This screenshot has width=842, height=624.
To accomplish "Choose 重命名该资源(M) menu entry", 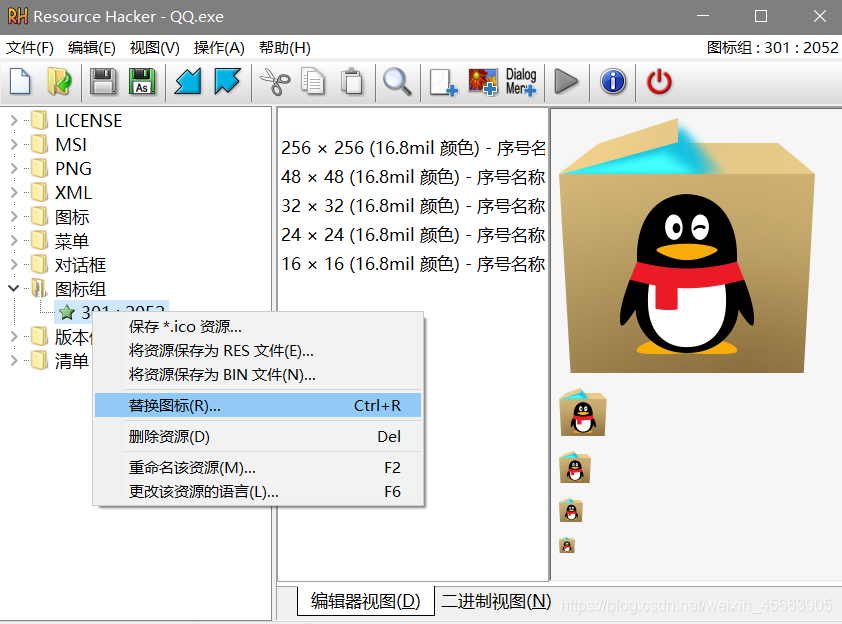I will click(258, 468).
